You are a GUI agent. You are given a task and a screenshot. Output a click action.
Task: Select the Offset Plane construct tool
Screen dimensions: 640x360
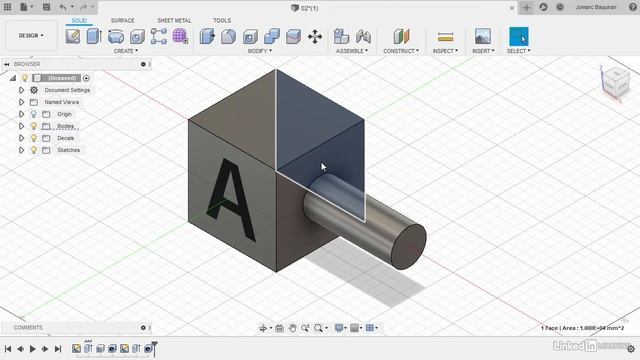pyautogui.click(x=401, y=36)
